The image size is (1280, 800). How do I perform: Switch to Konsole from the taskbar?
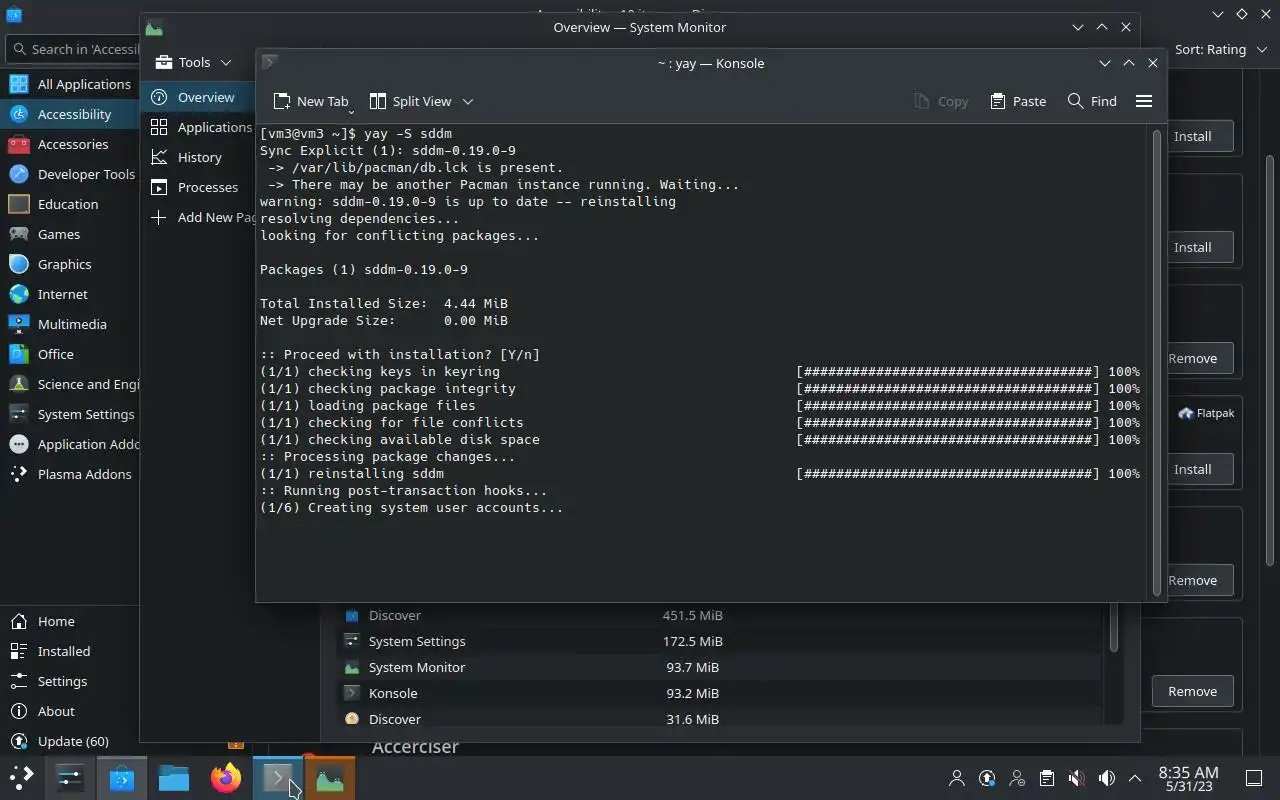277,777
